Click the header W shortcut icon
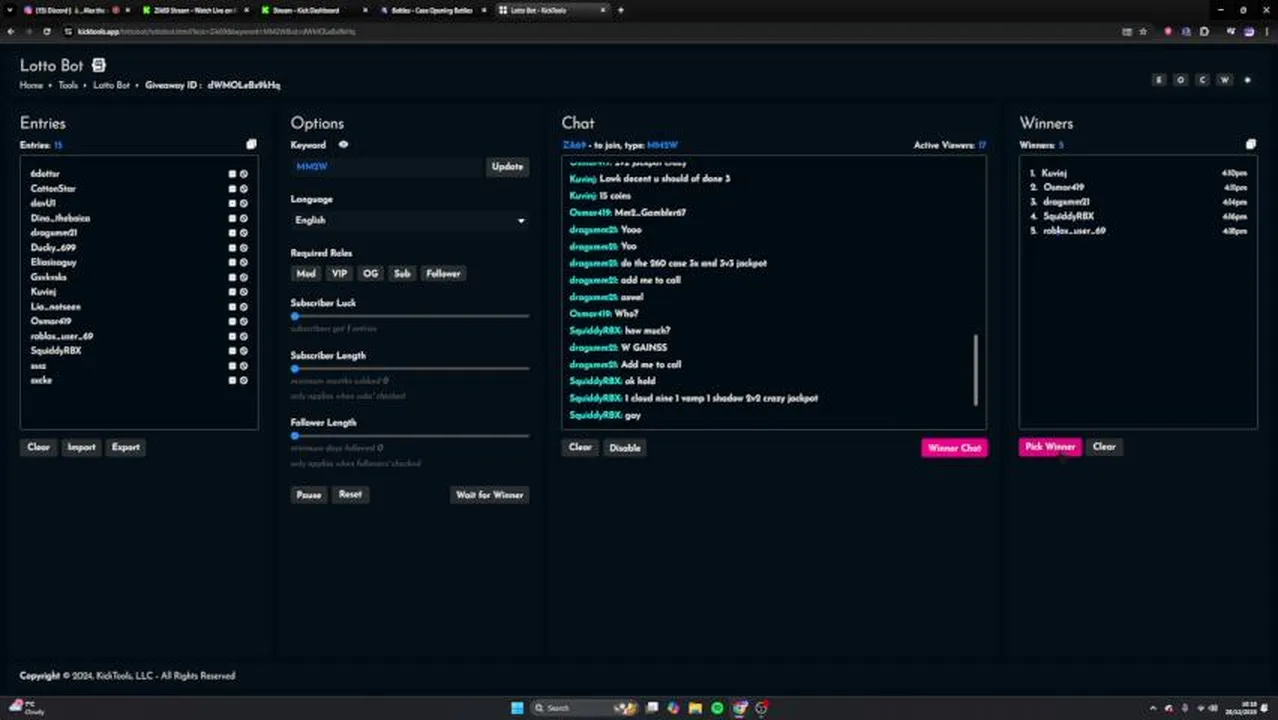This screenshot has height=720, width=1278. point(1224,80)
